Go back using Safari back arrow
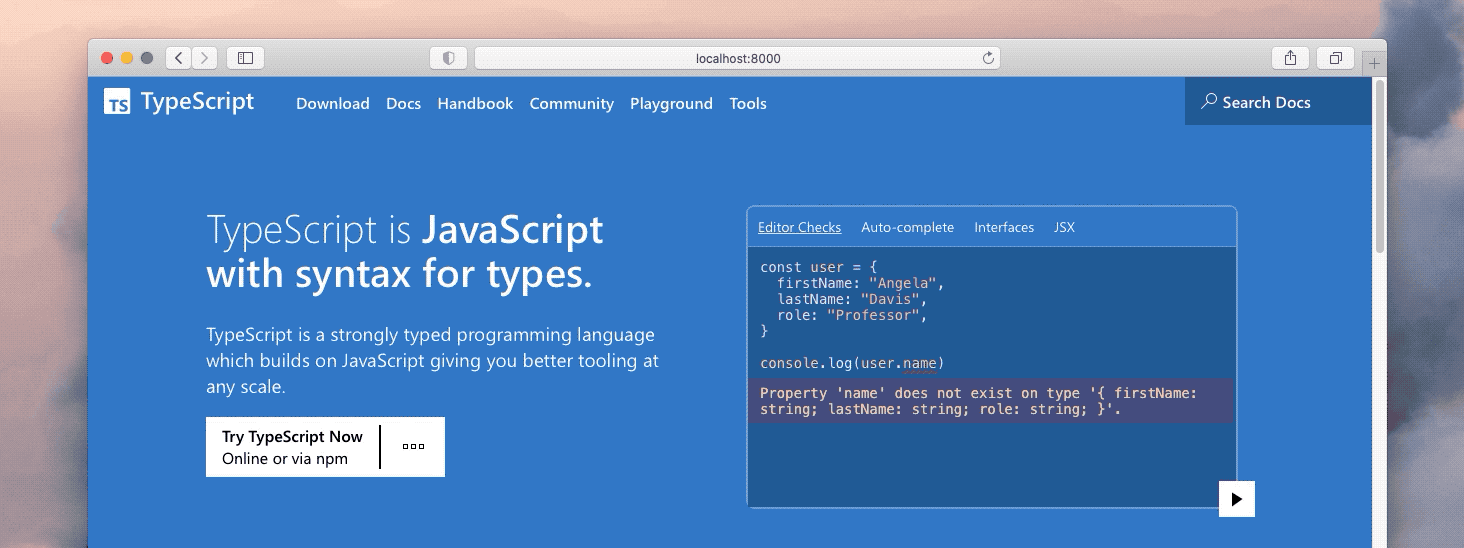This screenshot has height=548, width=1464. 178,58
